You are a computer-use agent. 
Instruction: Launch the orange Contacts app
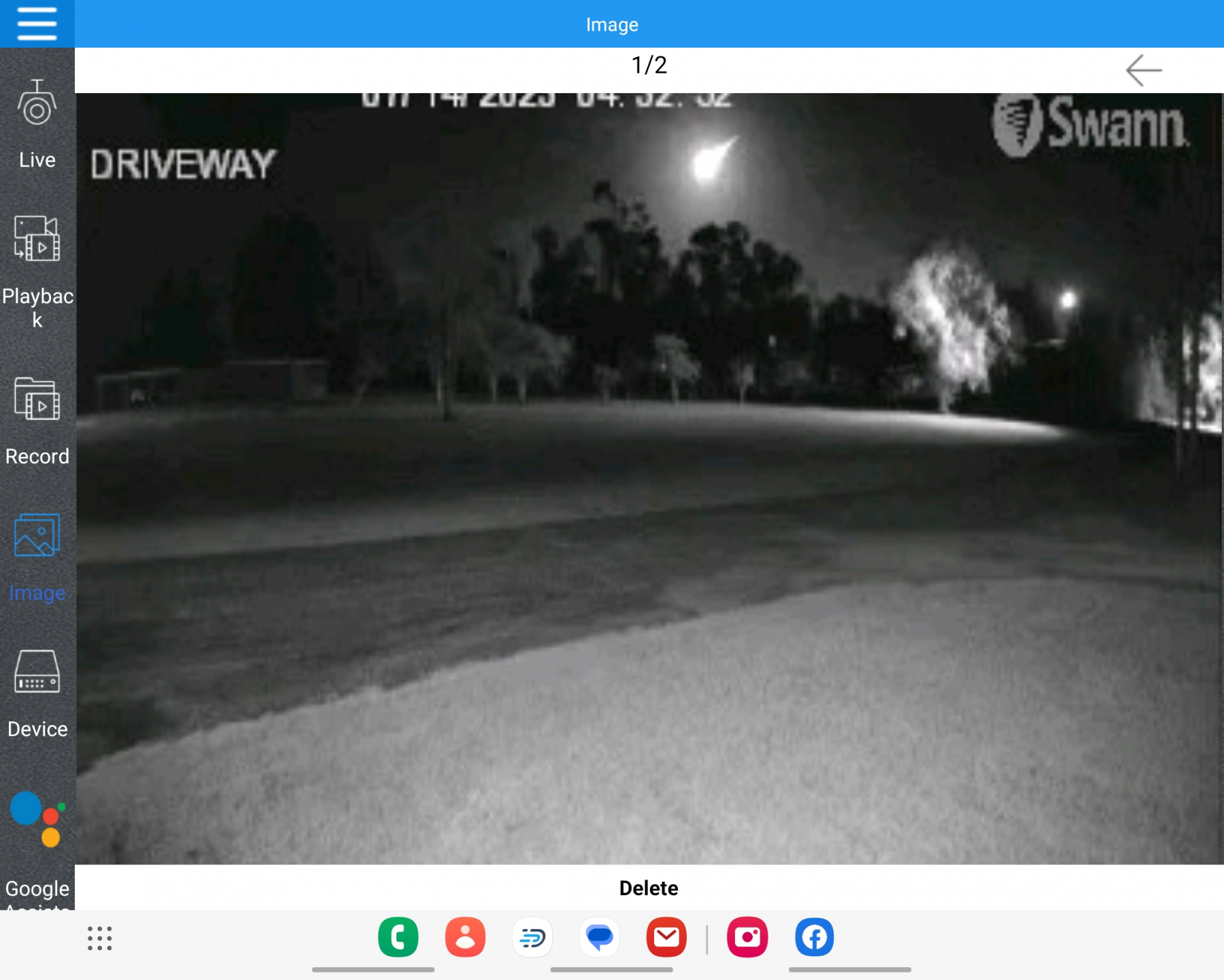coord(465,937)
